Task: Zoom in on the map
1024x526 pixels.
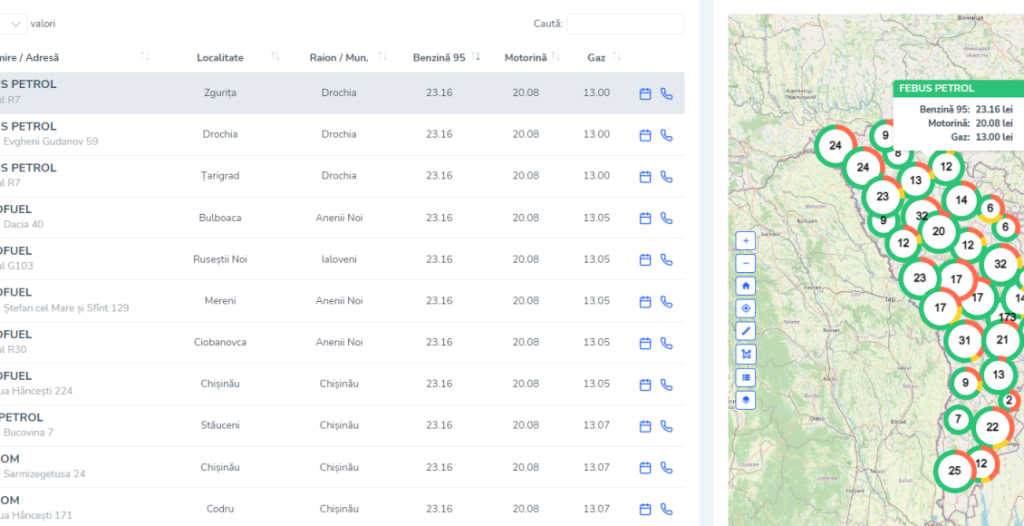Action: click(x=746, y=241)
